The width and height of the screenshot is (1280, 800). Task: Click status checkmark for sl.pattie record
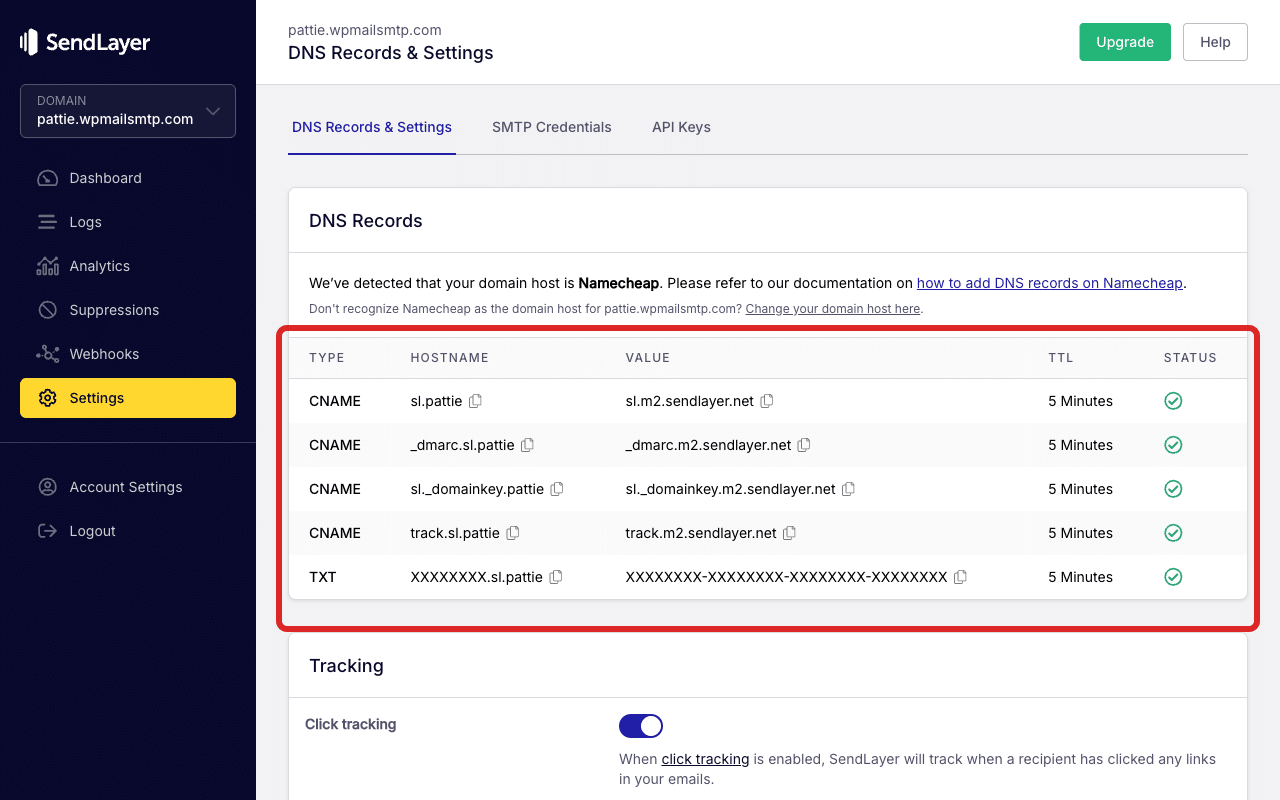coord(1173,401)
